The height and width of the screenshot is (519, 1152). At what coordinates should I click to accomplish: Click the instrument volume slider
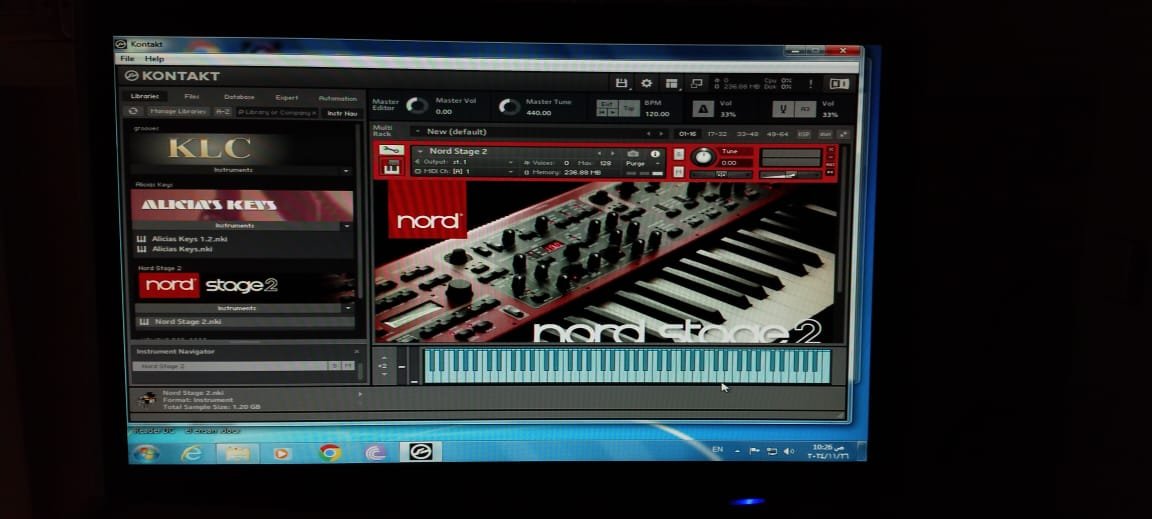[790, 175]
